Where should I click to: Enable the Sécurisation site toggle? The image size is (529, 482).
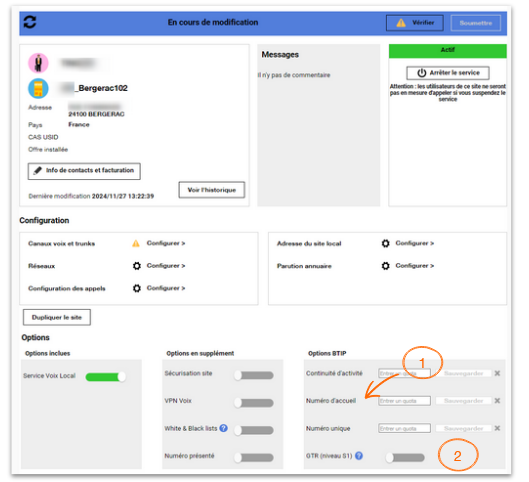pyautogui.click(x=254, y=375)
